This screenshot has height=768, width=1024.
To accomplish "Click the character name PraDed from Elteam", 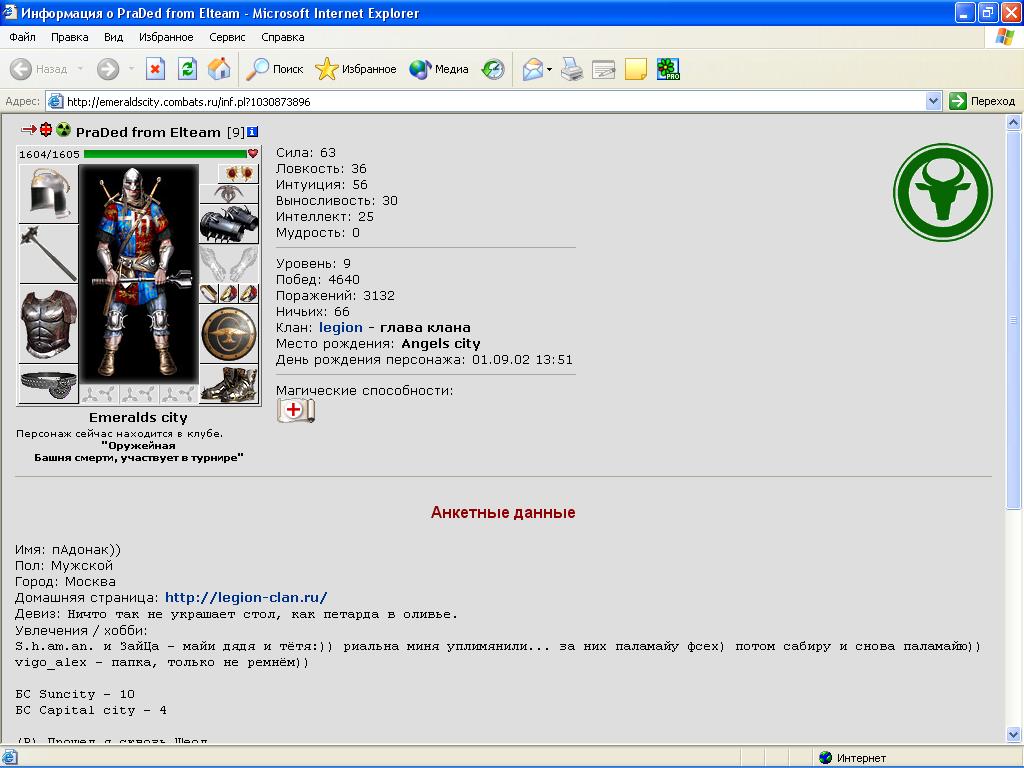I will pos(148,132).
